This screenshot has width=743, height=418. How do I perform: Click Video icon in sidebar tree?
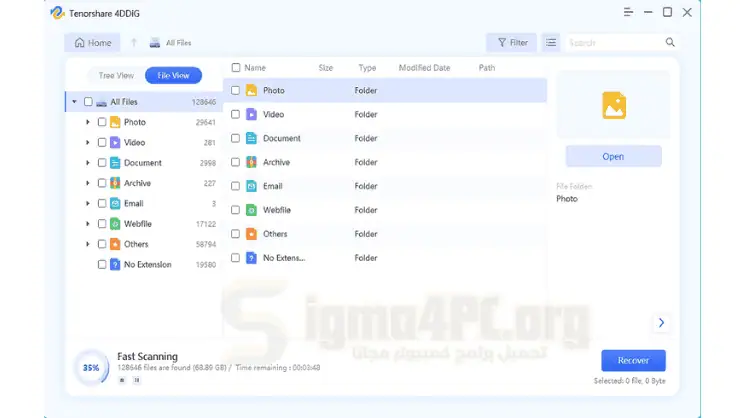coord(115,143)
